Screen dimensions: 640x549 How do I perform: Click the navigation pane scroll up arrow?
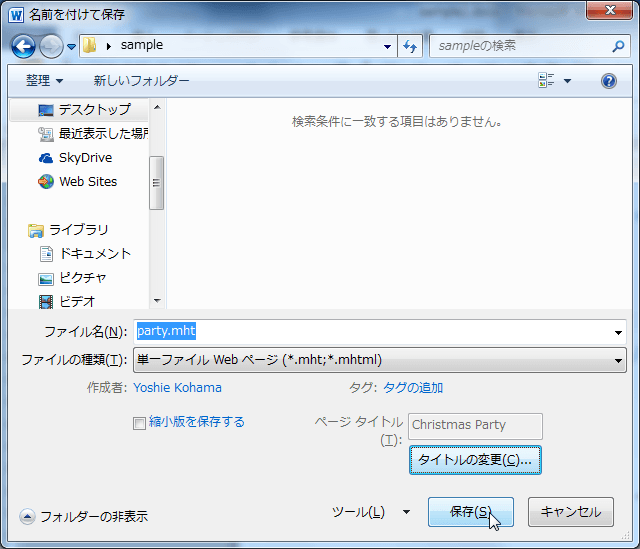click(x=157, y=107)
